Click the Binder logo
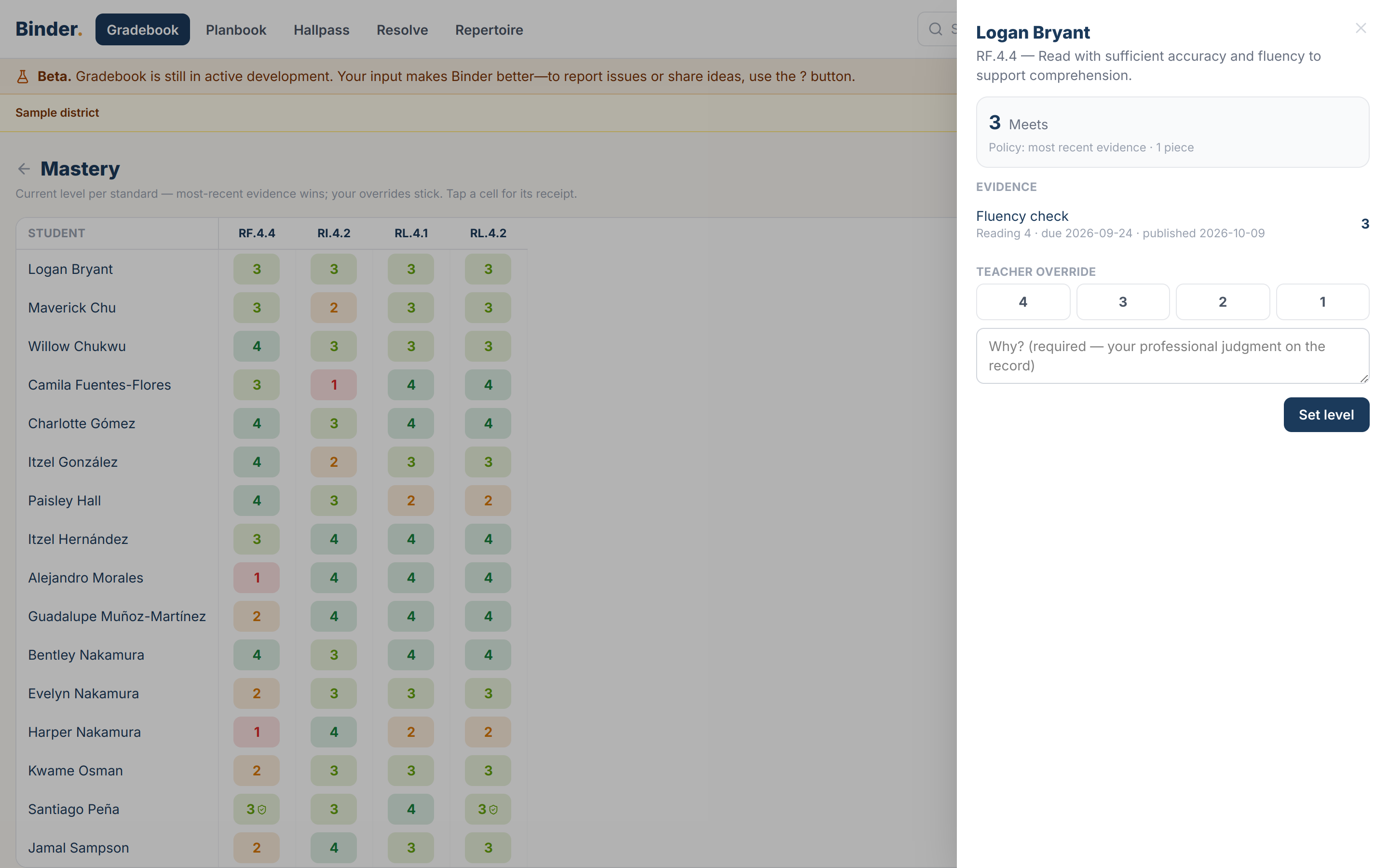Viewport: 1389px width, 868px height. point(49,29)
